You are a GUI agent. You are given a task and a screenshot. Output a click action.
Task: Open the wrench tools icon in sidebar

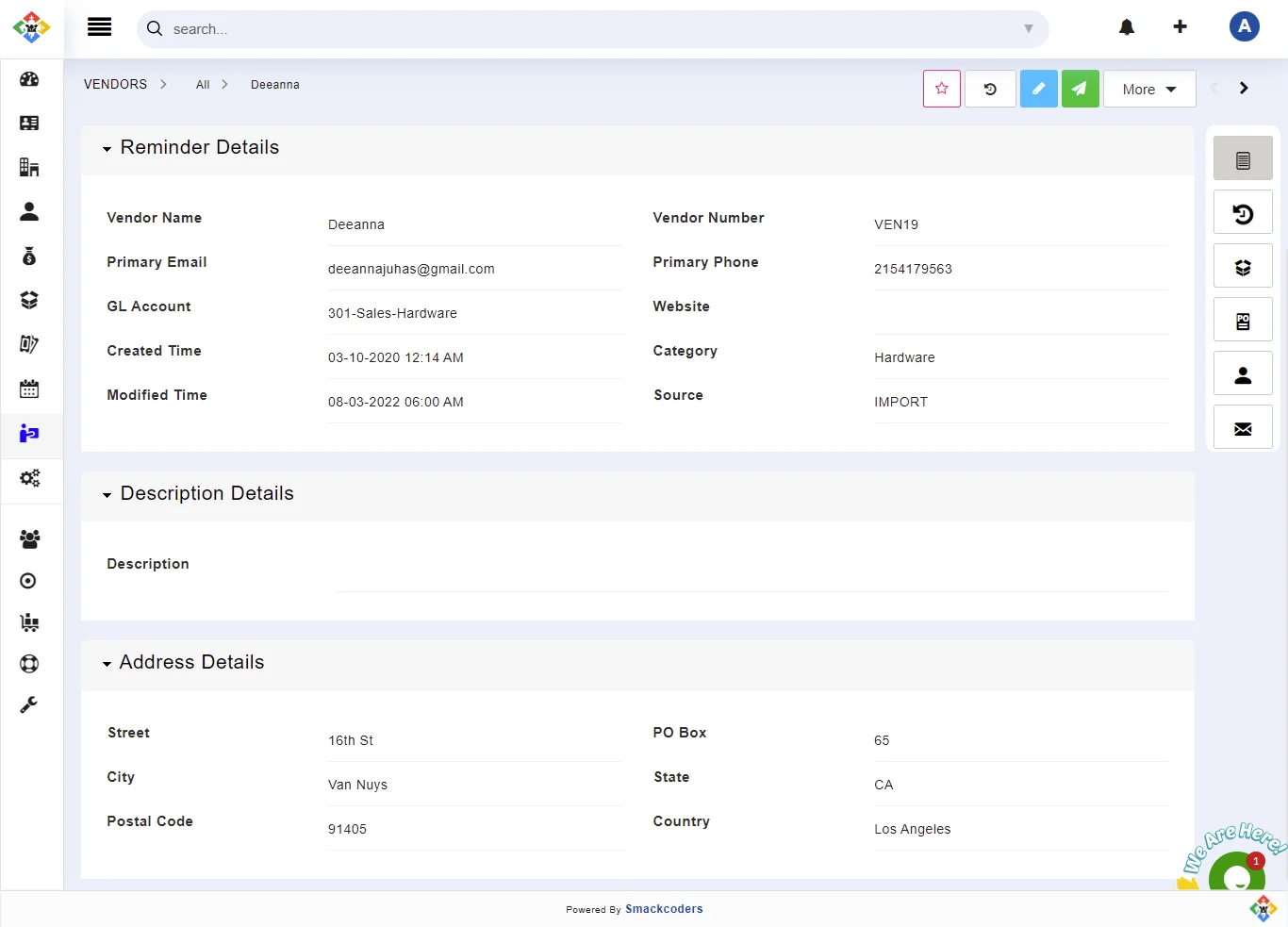click(29, 704)
